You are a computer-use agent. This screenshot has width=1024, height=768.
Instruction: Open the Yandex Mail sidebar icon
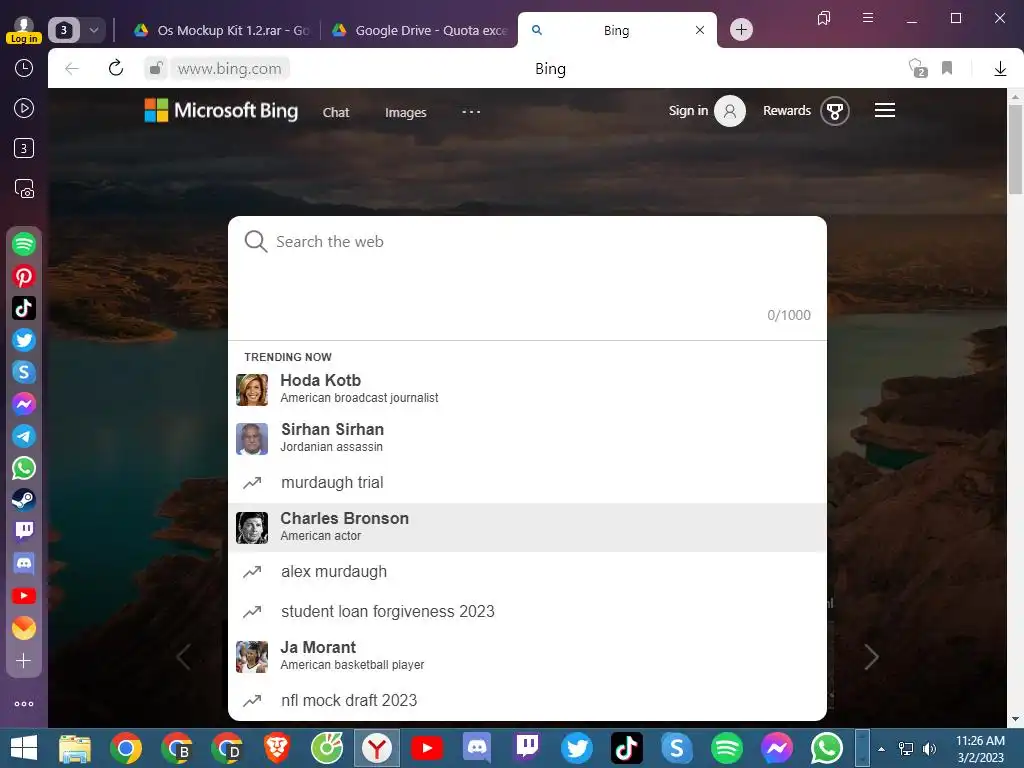pyautogui.click(x=24, y=628)
